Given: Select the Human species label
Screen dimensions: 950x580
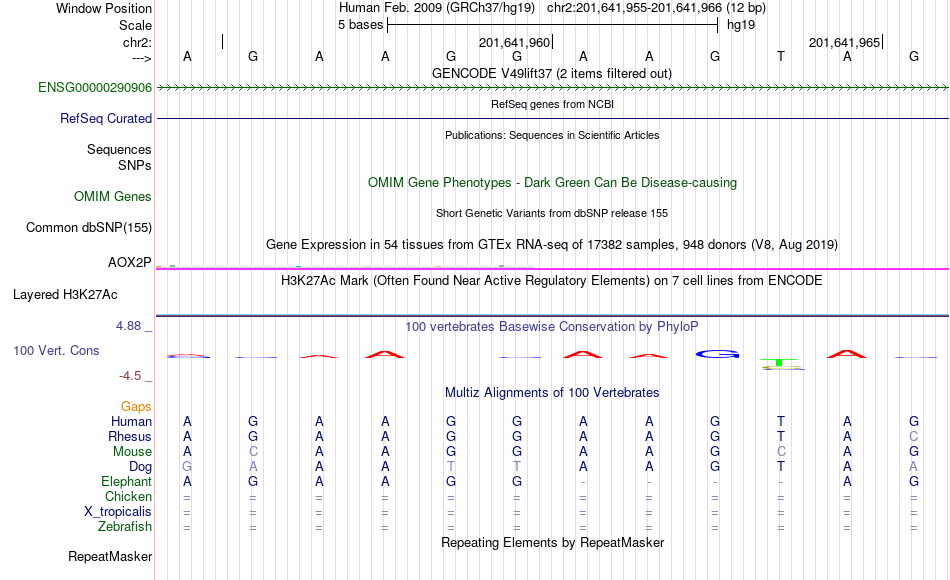Looking at the screenshot, I should point(131,422).
